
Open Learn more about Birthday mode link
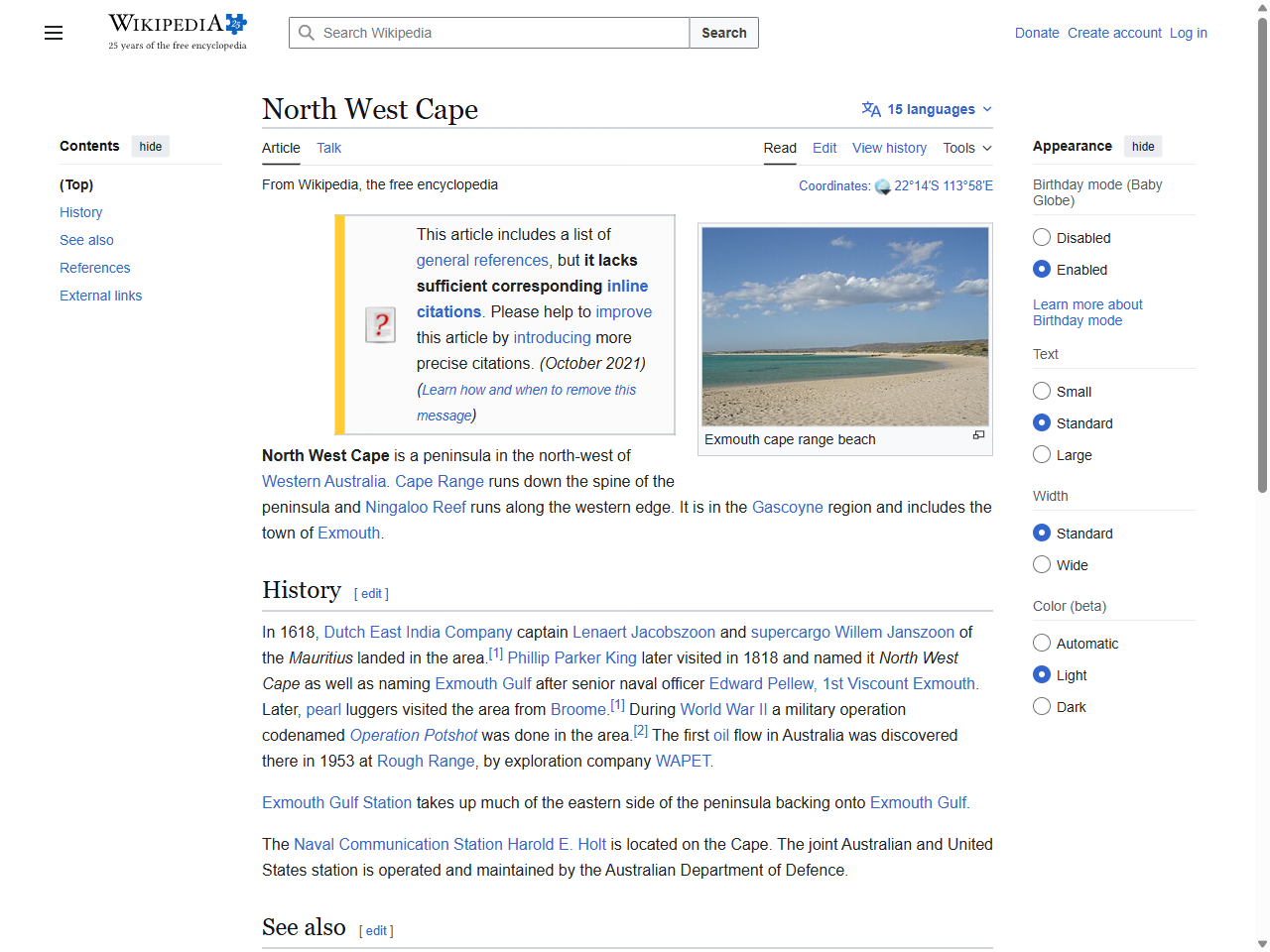coord(1087,312)
